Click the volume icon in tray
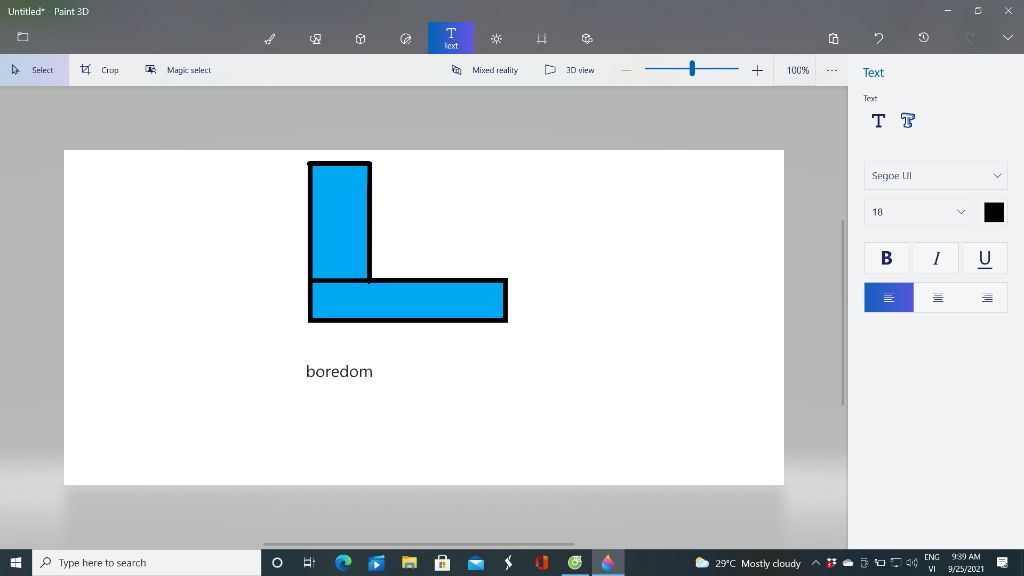This screenshot has height=576, width=1024. (x=912, y=563)
